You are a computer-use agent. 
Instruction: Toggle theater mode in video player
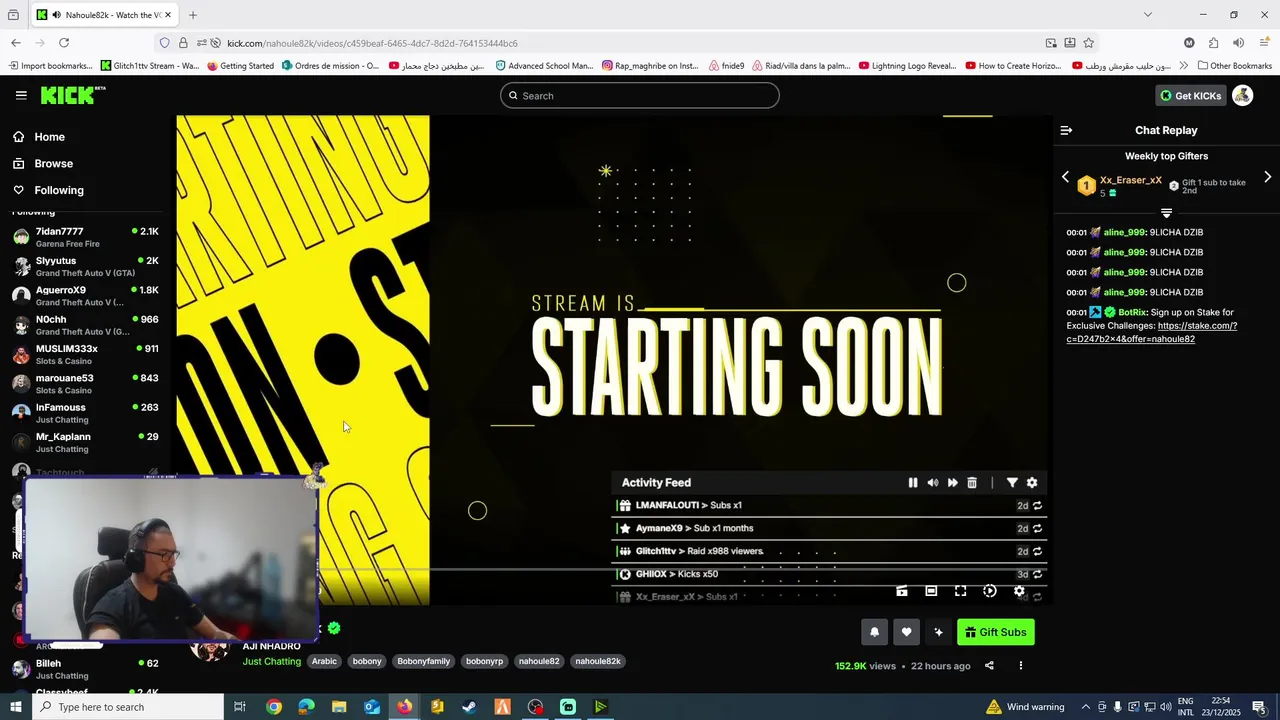pyautogui.click(x=931, y=591)
